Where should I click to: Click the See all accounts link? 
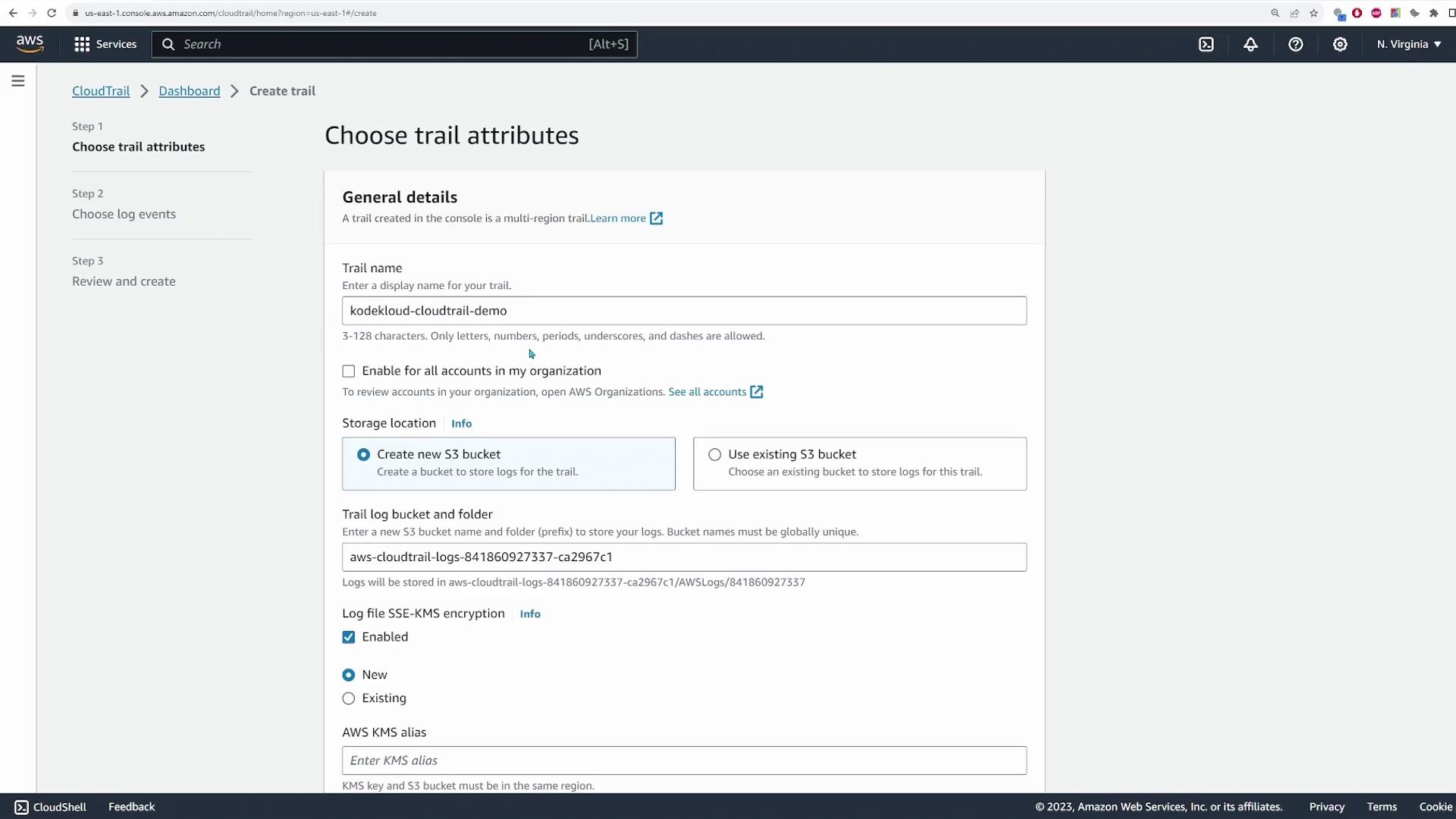coord(707,392)
